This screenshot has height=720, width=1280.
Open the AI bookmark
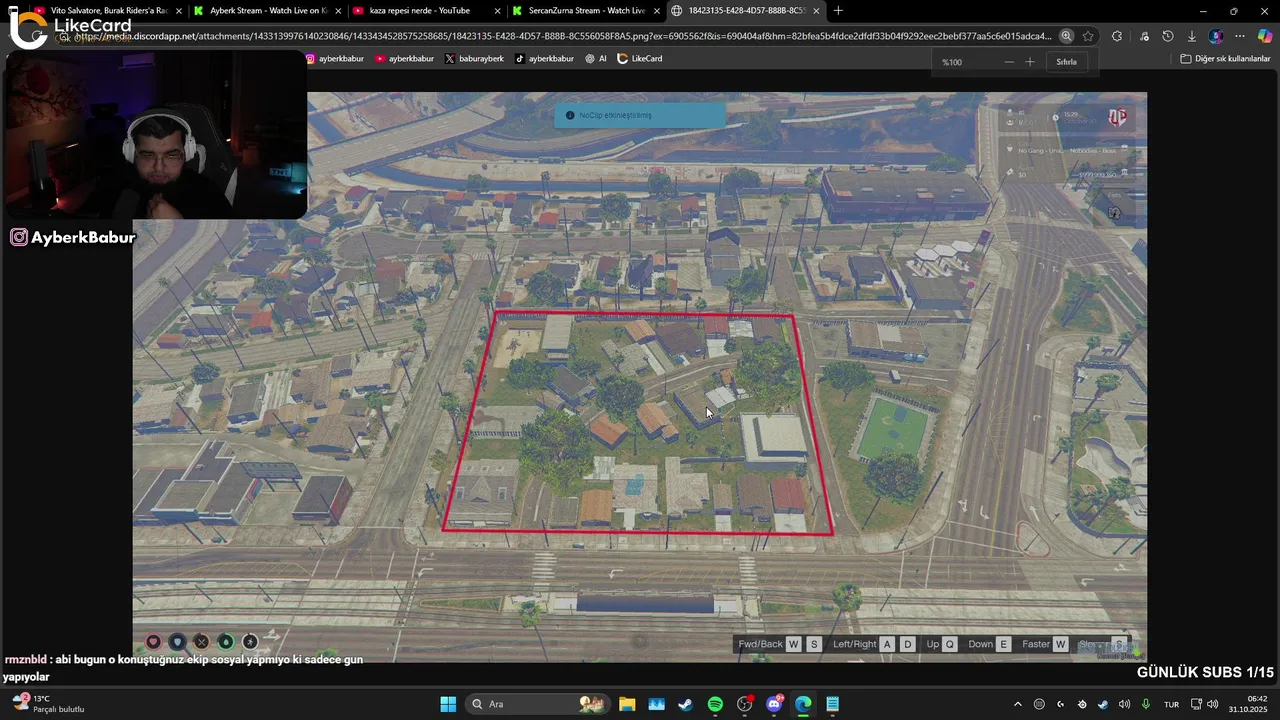596,59
